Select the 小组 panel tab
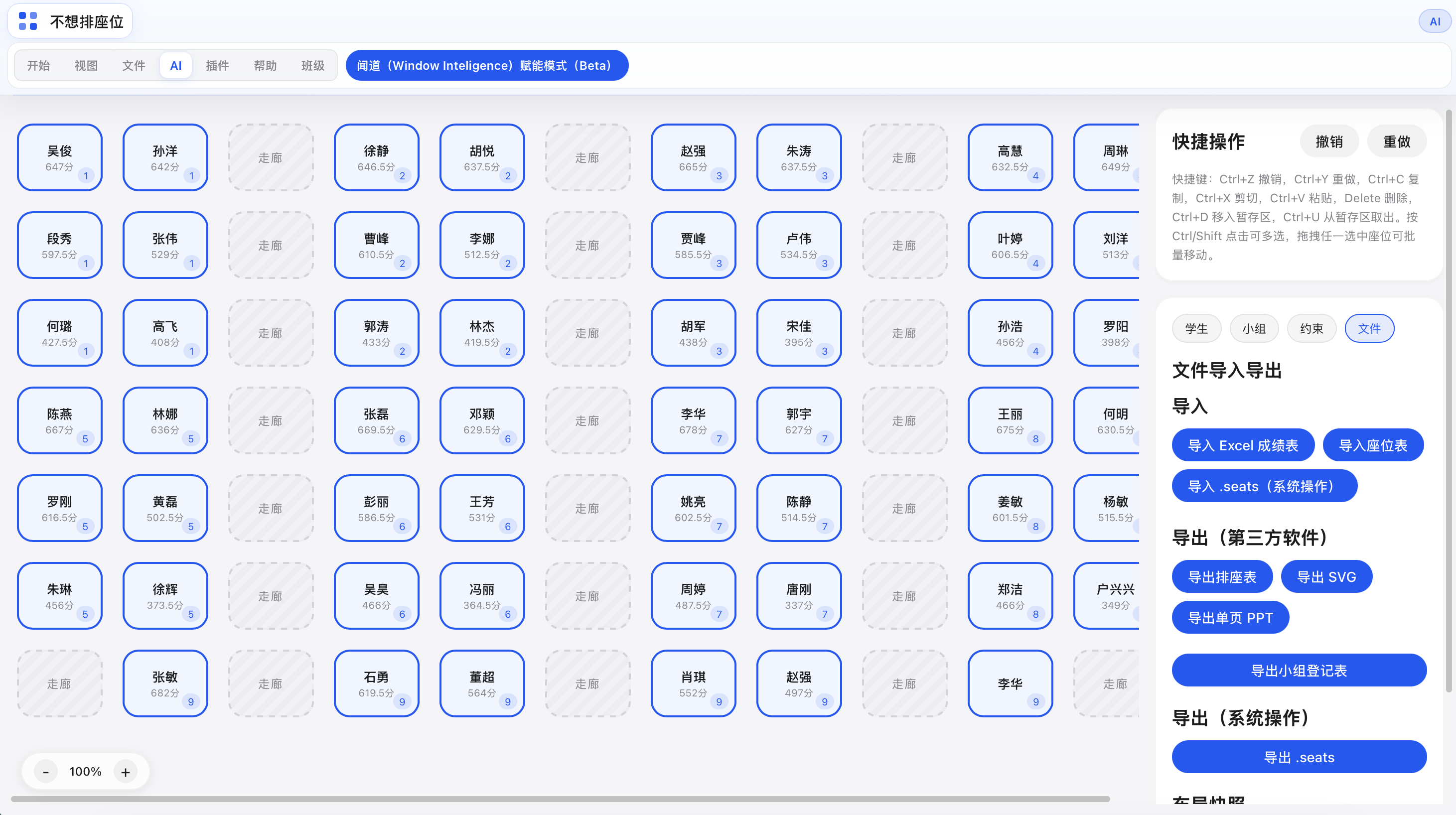Image resolution: width=1456 pixels, height=815 pixels. pos(1254,328)
